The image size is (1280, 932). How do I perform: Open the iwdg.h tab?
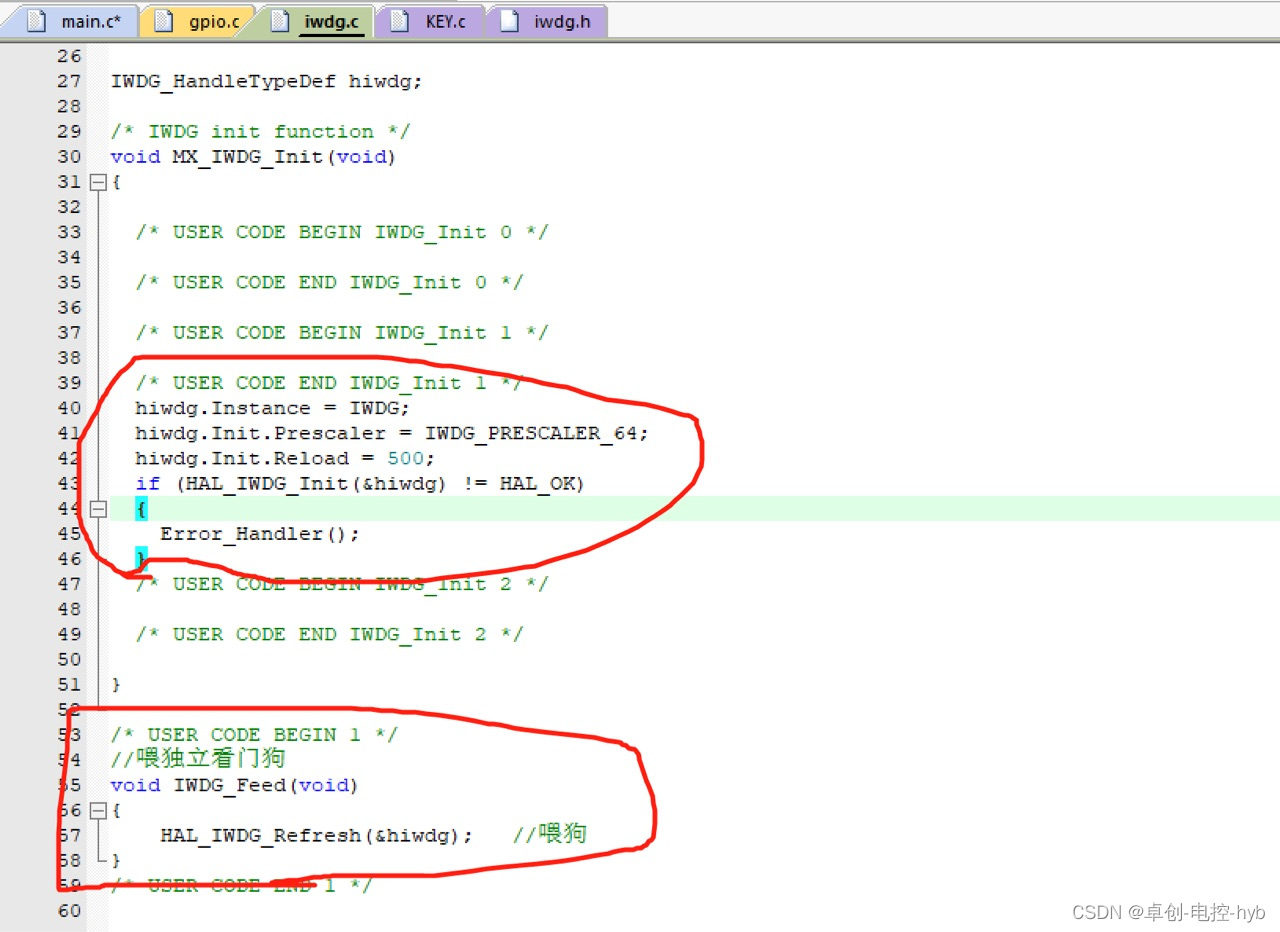click(x=546, y=21)
